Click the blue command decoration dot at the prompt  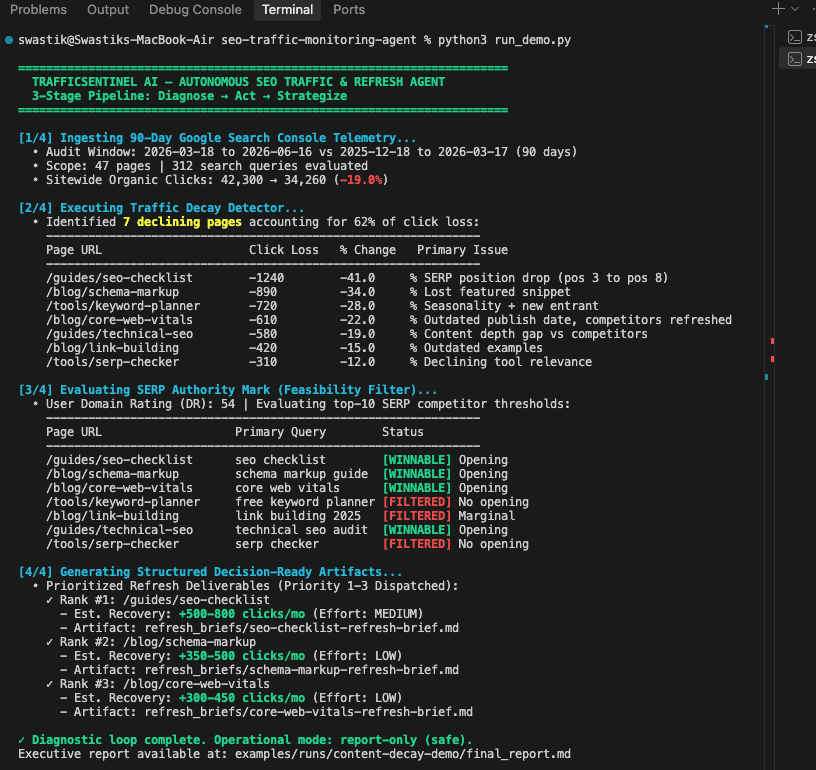pos(9,40)
